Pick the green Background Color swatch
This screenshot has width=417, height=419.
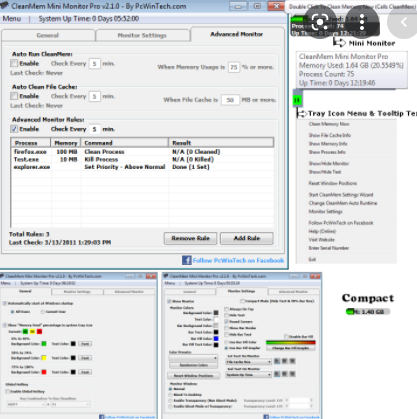tap(44, 344)
